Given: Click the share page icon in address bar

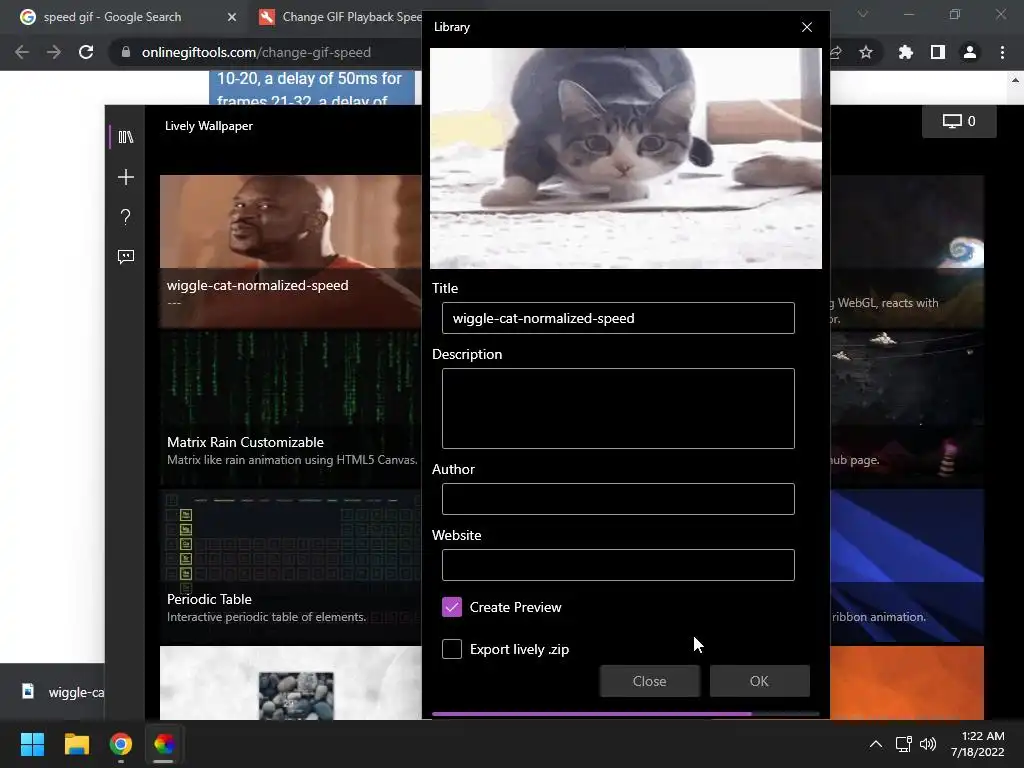Looking at the screenshot, I should click(836, 52).
